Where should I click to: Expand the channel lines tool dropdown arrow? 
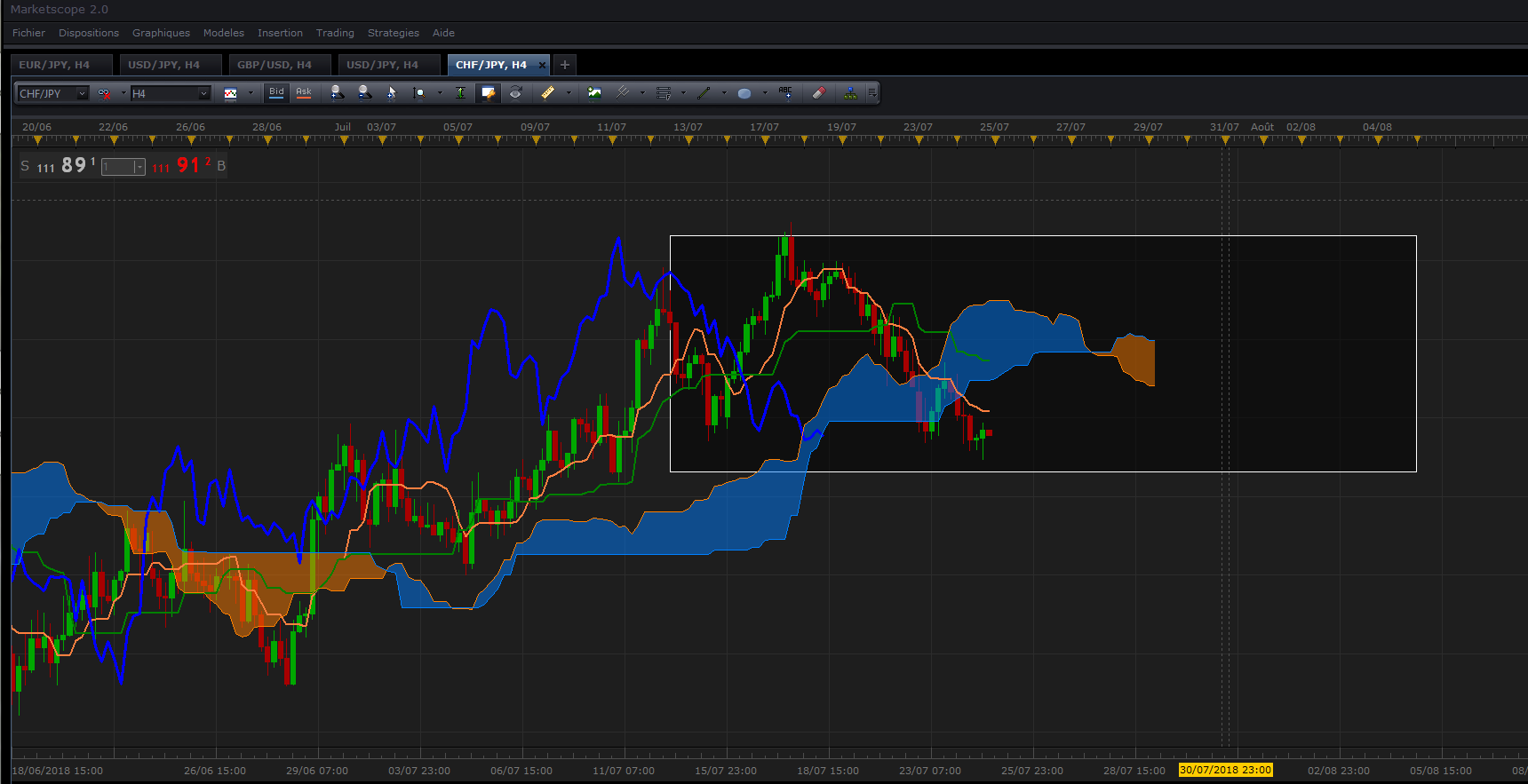click(x=642, y=93)
